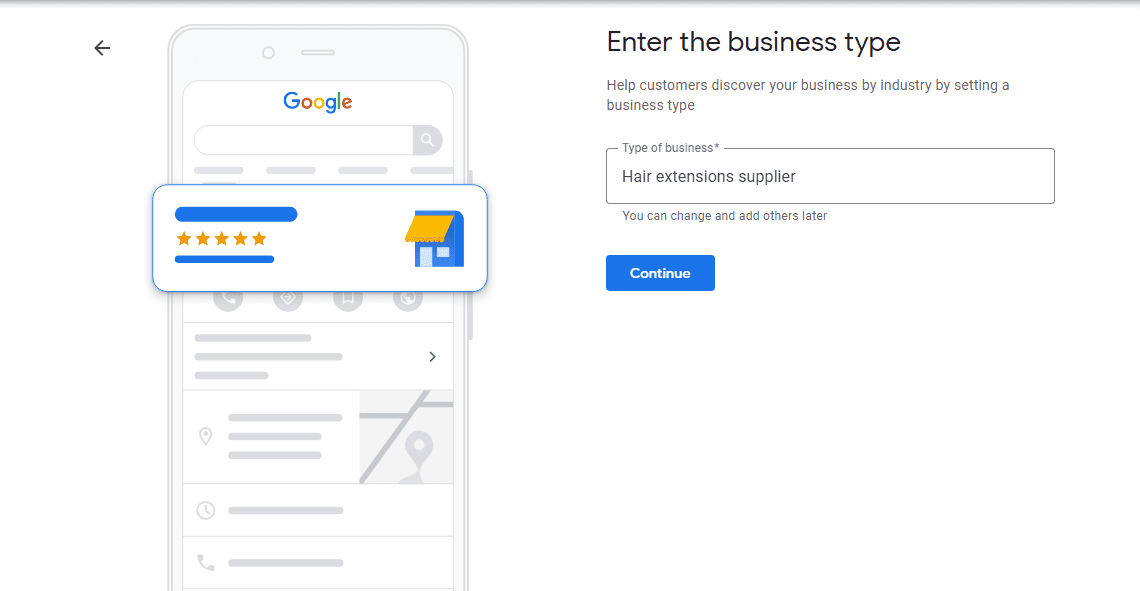Click the Continue button

(x=660, y=273)
